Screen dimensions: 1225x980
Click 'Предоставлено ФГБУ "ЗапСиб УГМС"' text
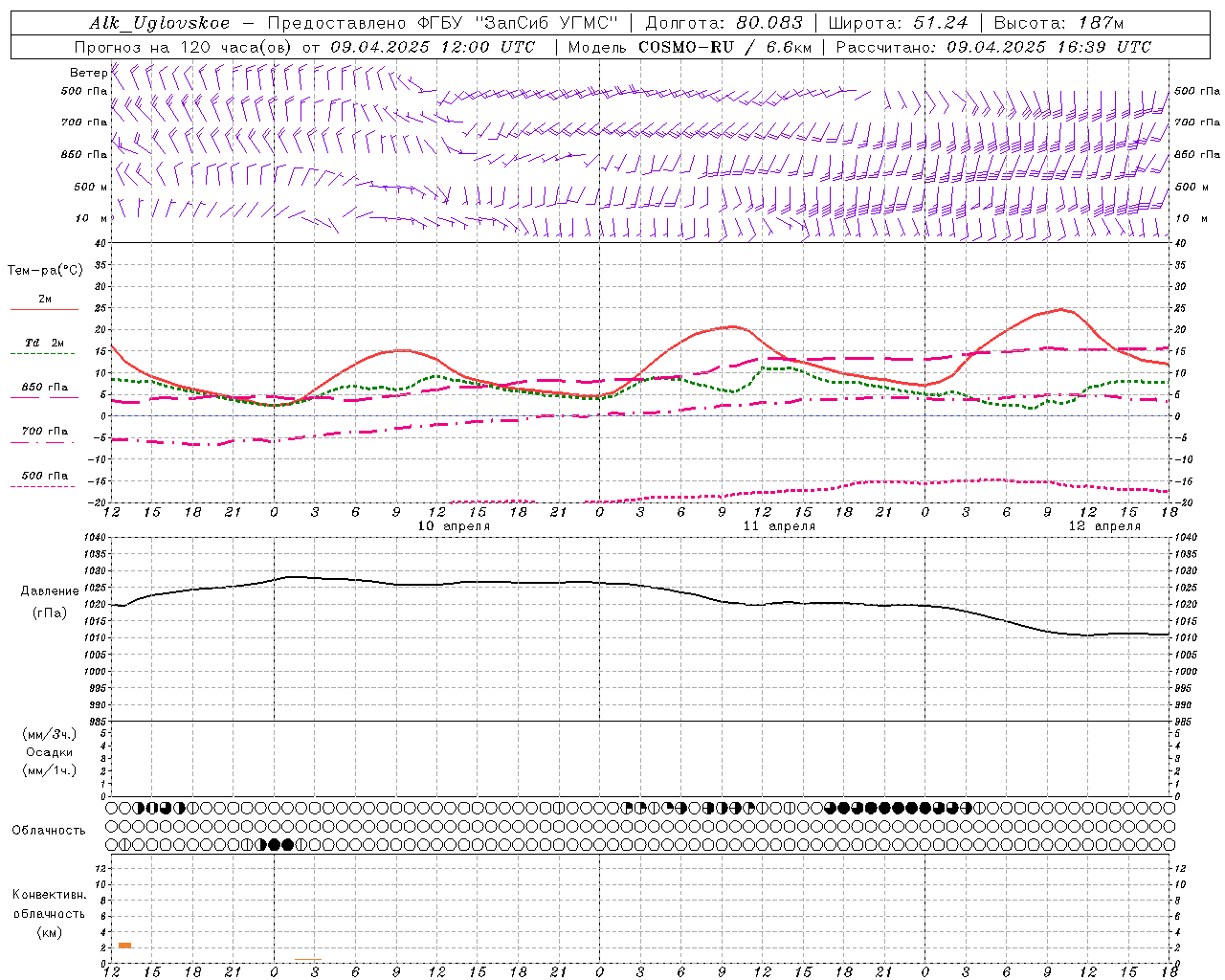[x=442, y=24]
